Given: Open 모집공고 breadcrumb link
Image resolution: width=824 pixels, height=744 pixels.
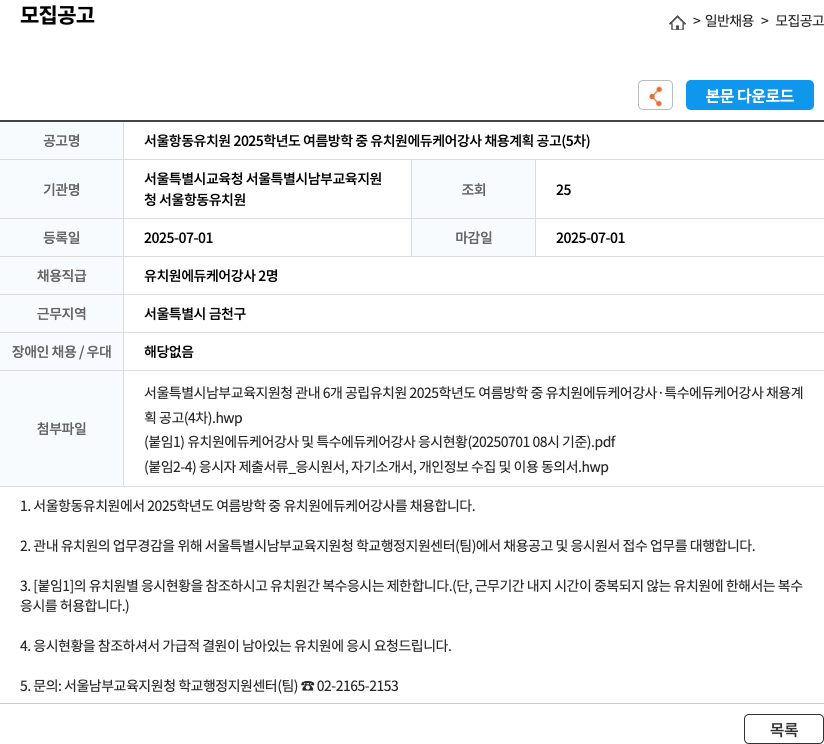Looking at the screenshot, I should 799,21.
